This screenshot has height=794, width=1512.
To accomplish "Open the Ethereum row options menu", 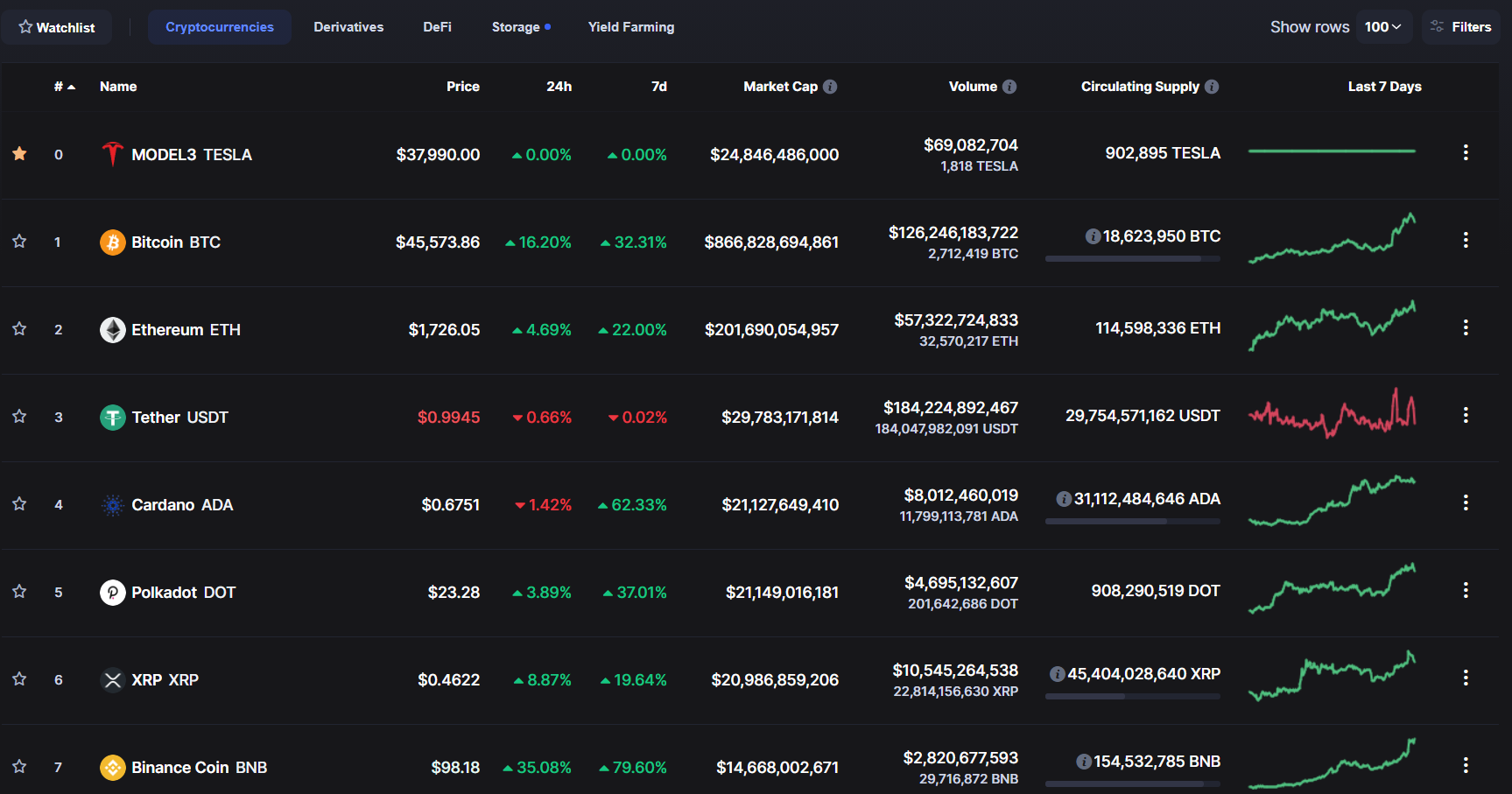I will pos(1466,327).
